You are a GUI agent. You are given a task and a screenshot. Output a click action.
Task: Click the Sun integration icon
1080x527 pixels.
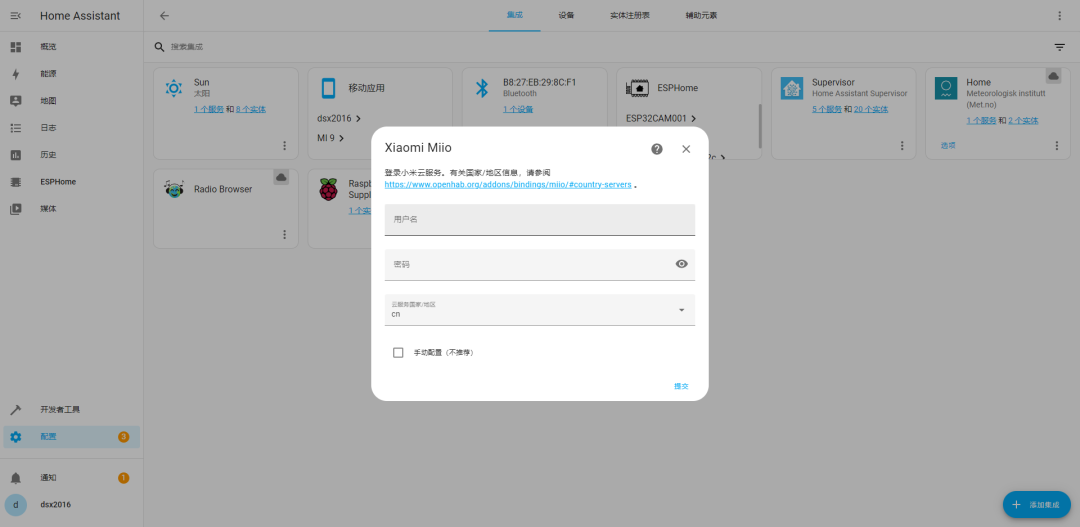coord(174,88)
